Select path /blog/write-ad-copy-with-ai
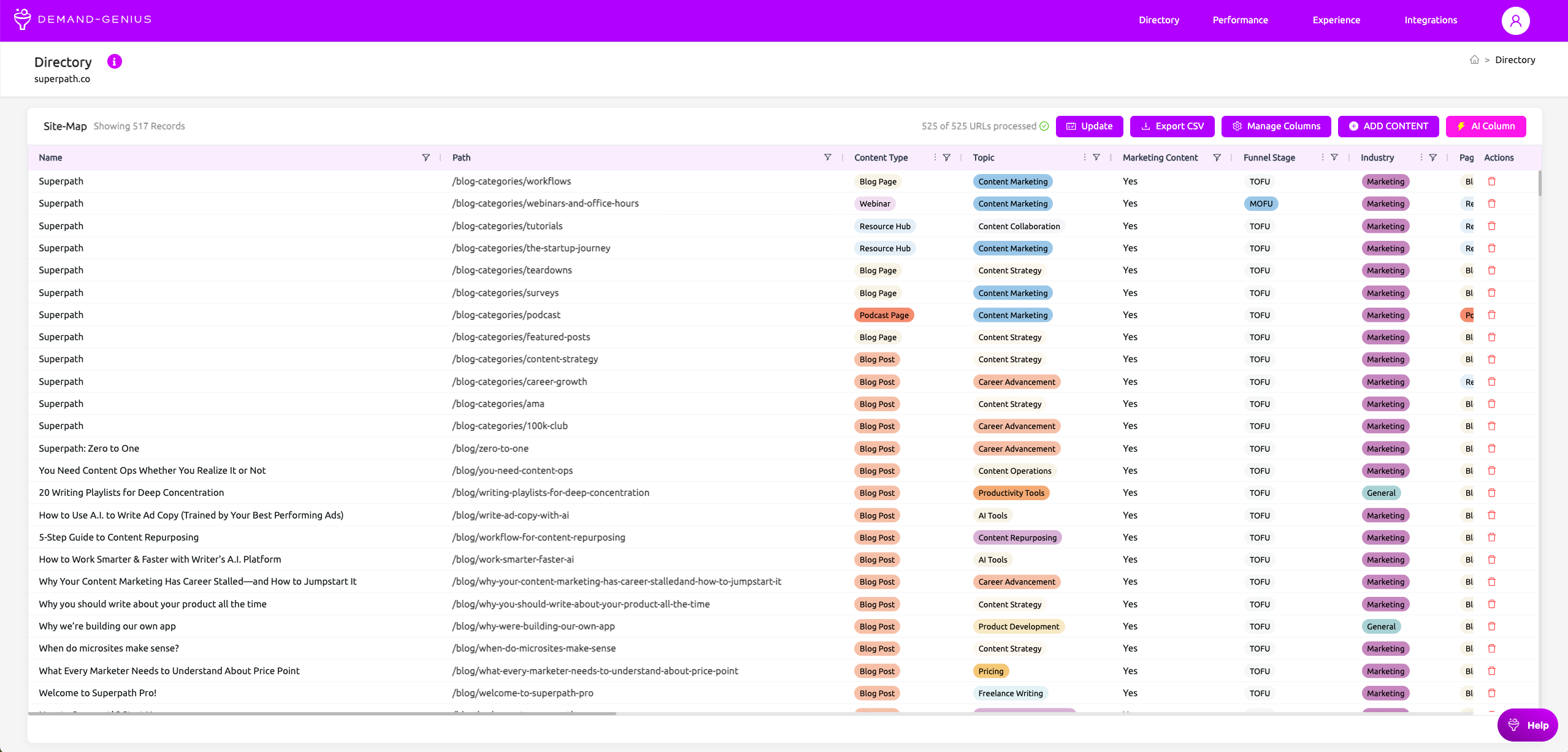The width and height of the screenshot is (1568, 752). pyautogui.click(x=510, y=515)
